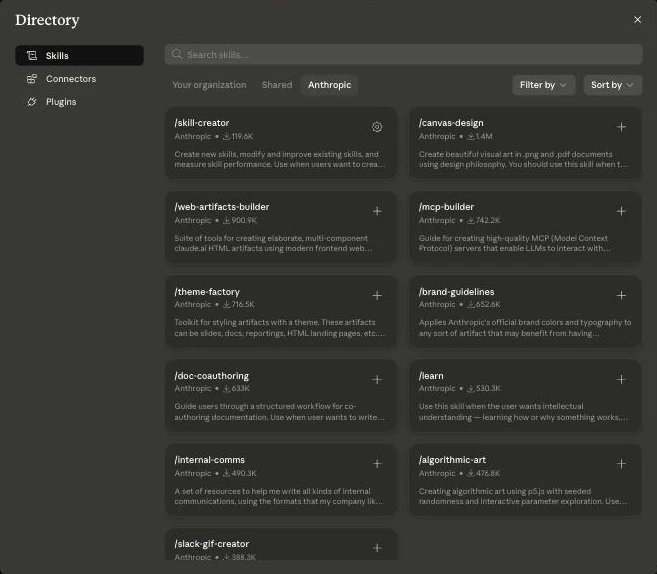Select the Plugins label in the sidebar
The image size is (657, 574).
point(61,102)
